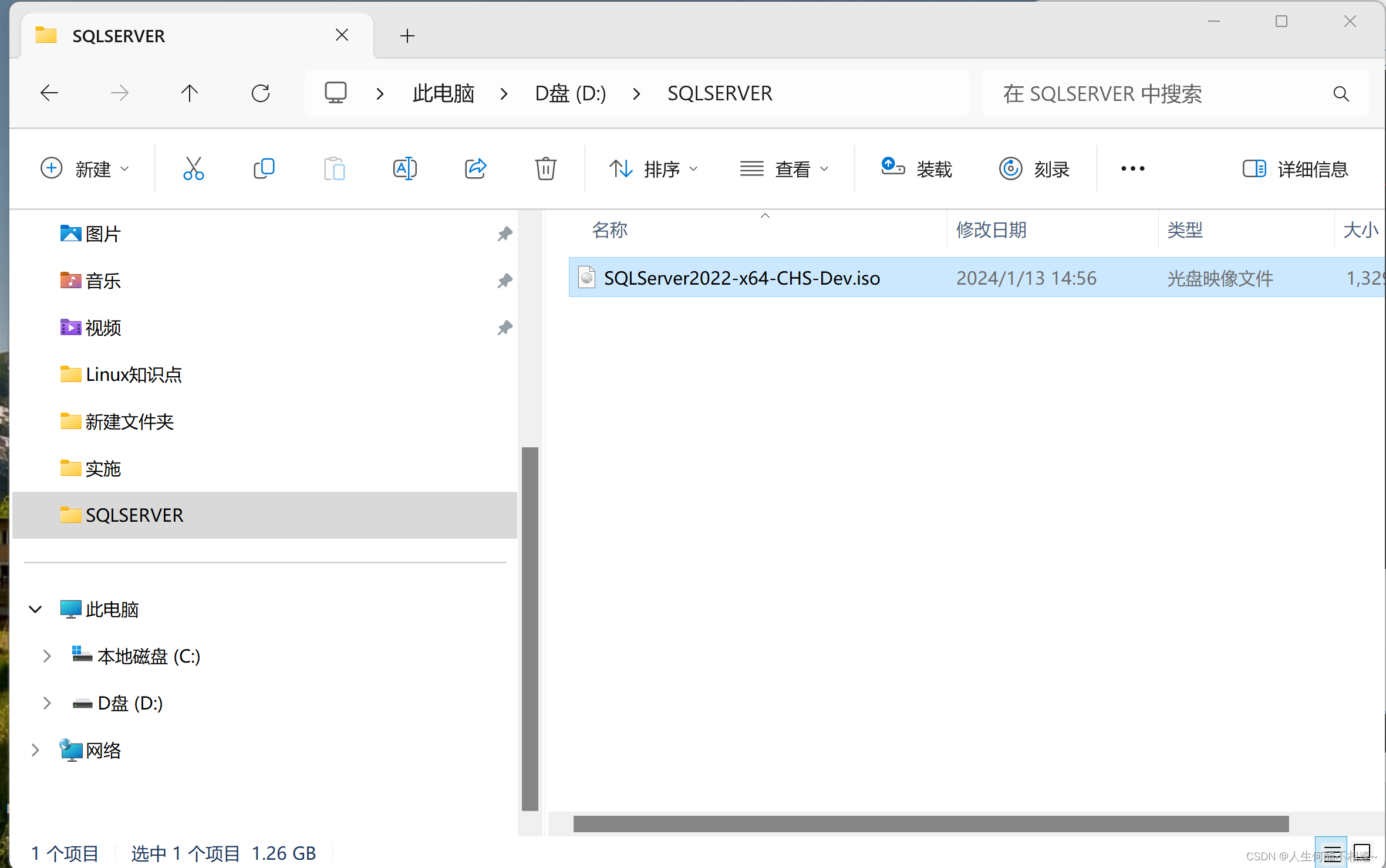This screenshot has width=1386, height=868.
Task: Select SQLServer2022-x64-CHS-Dev.iso file
Action: (977, 278)
